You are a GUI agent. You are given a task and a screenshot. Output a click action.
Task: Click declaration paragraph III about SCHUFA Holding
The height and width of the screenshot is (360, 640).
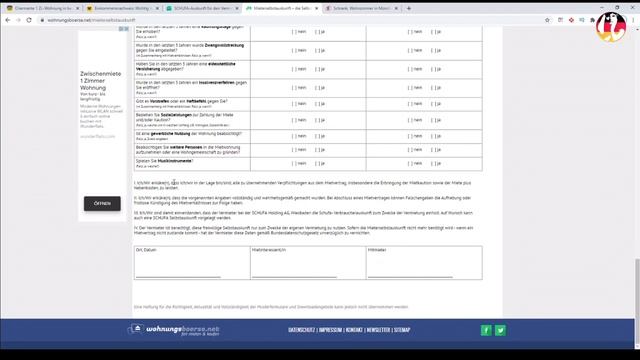pos(303,215)
